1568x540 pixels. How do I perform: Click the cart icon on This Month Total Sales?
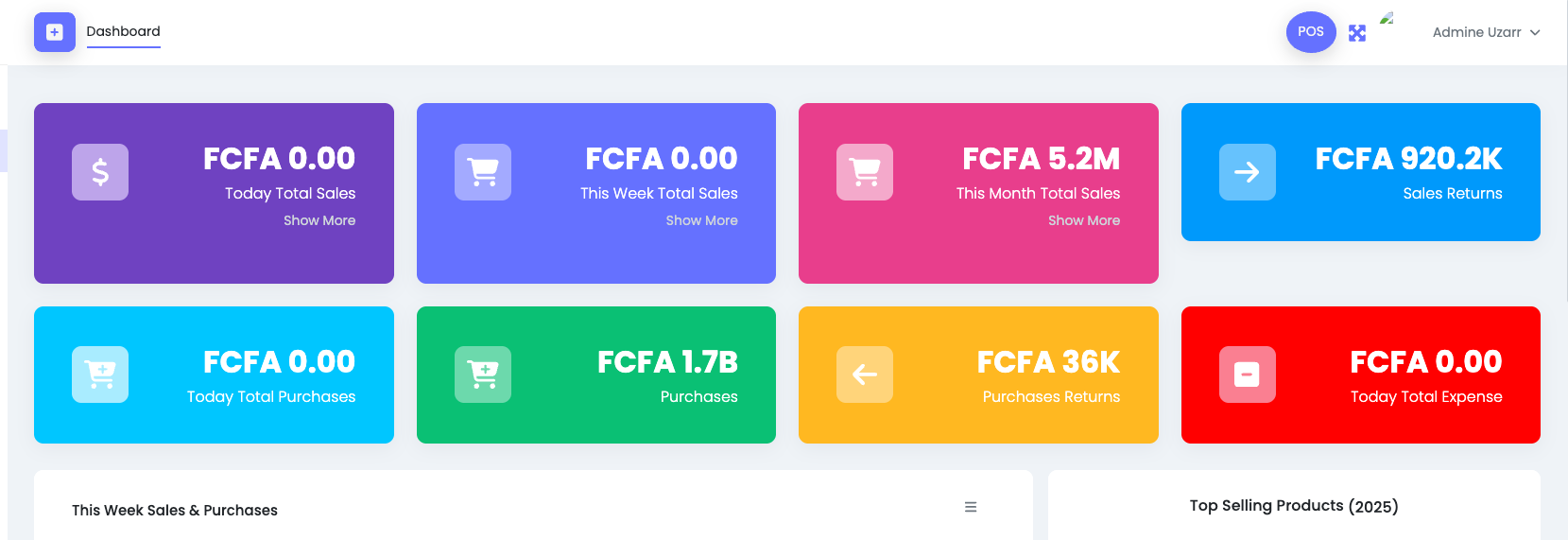coord(865,172)
